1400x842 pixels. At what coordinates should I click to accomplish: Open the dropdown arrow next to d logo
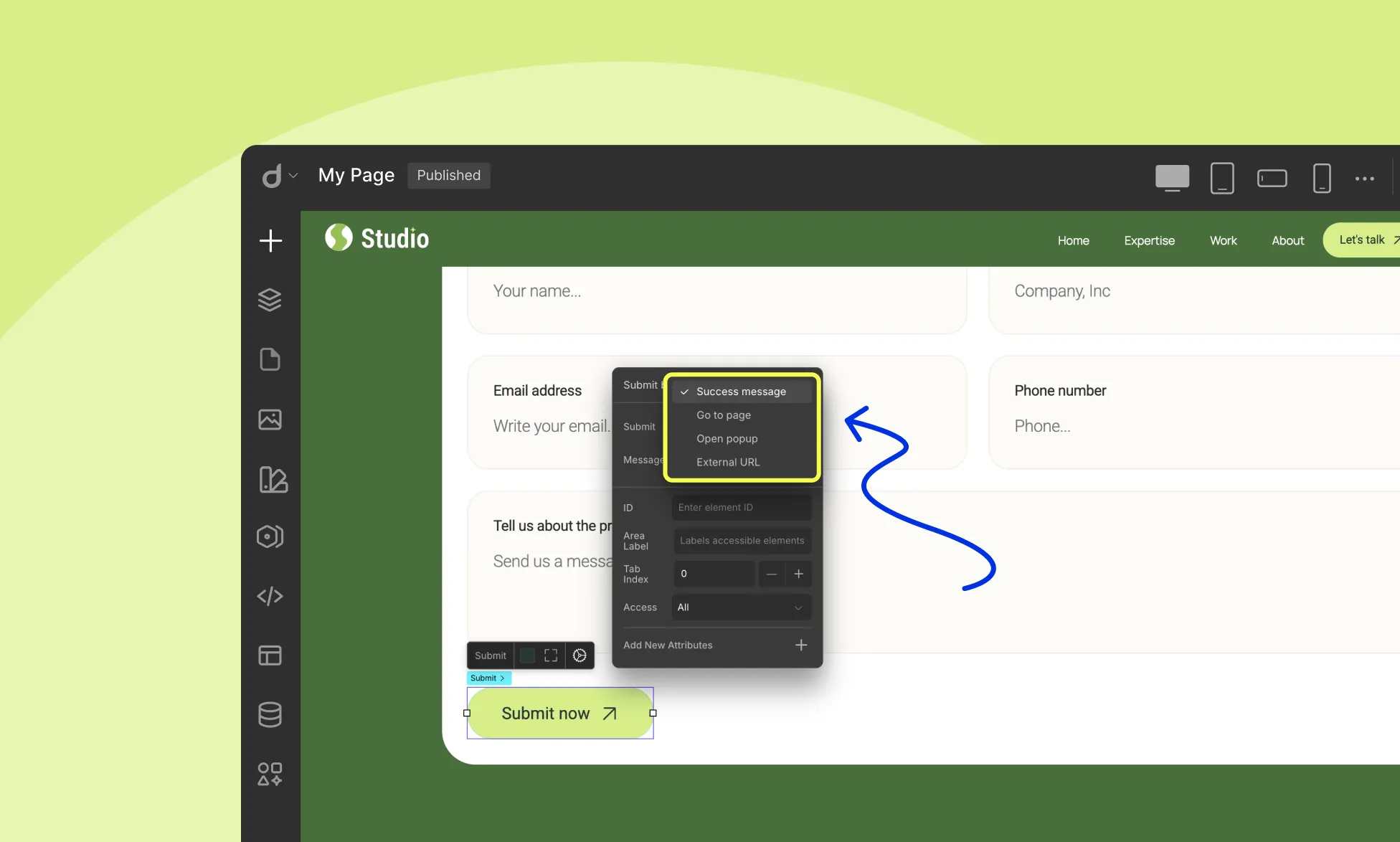(293, 176)
